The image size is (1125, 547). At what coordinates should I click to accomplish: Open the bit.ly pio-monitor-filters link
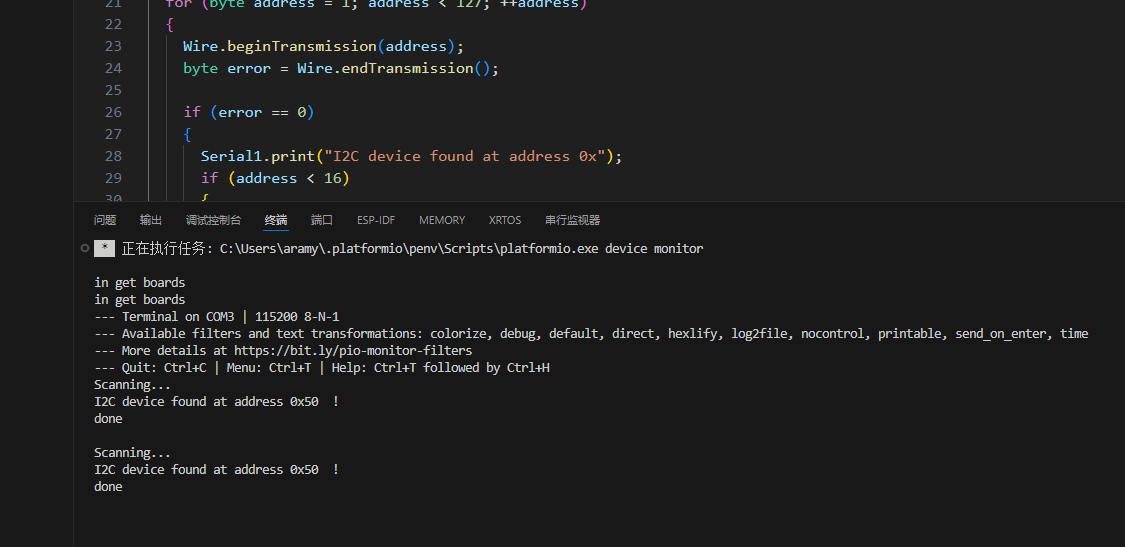[x=353, y=351]
